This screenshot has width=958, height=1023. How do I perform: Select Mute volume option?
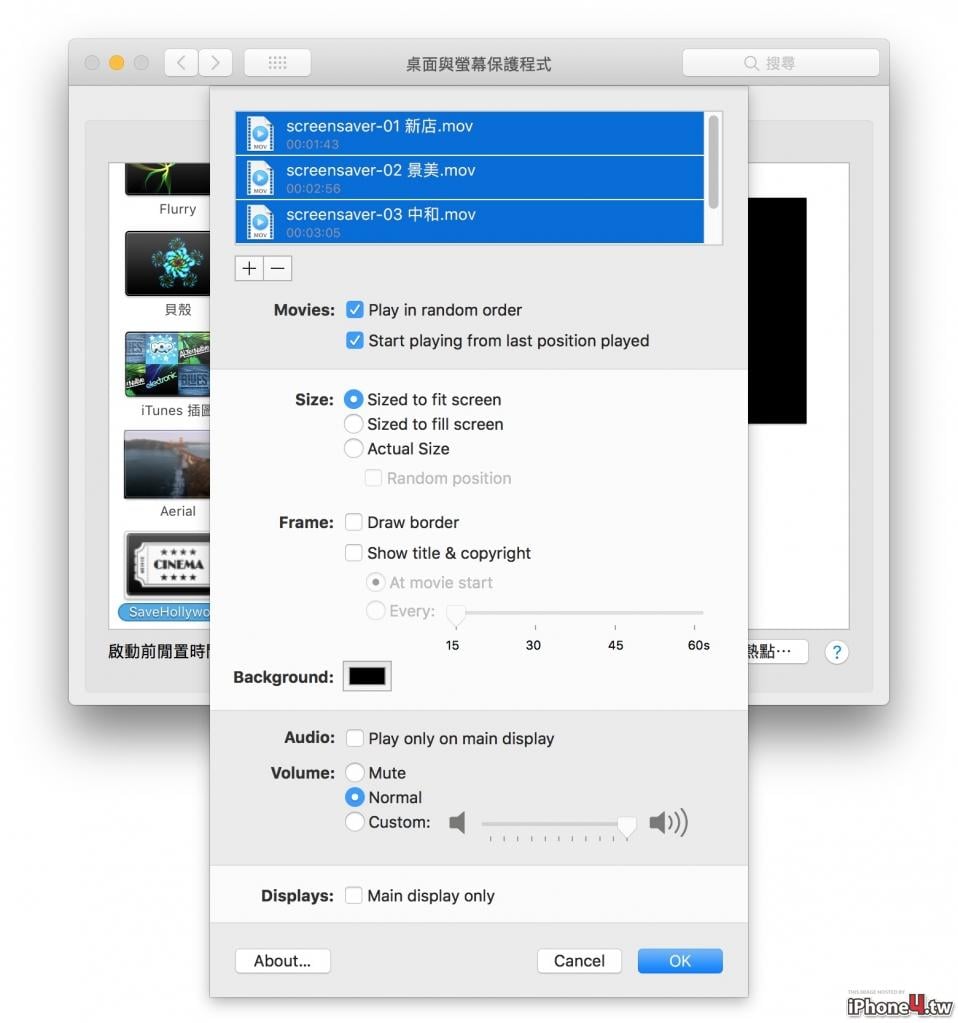[x=355, y=772]
